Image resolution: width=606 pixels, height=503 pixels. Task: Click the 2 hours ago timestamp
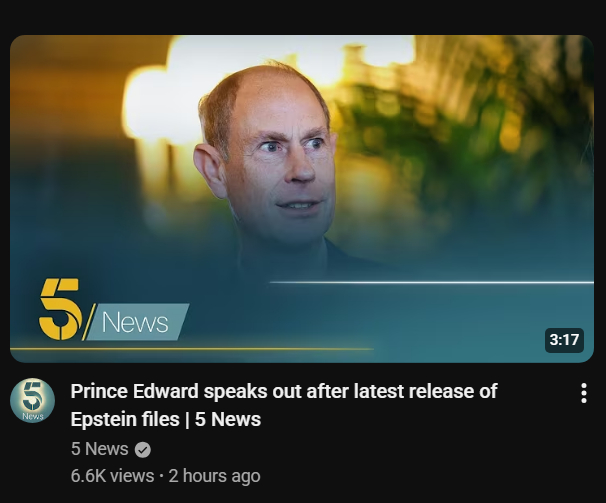point(214,476)
